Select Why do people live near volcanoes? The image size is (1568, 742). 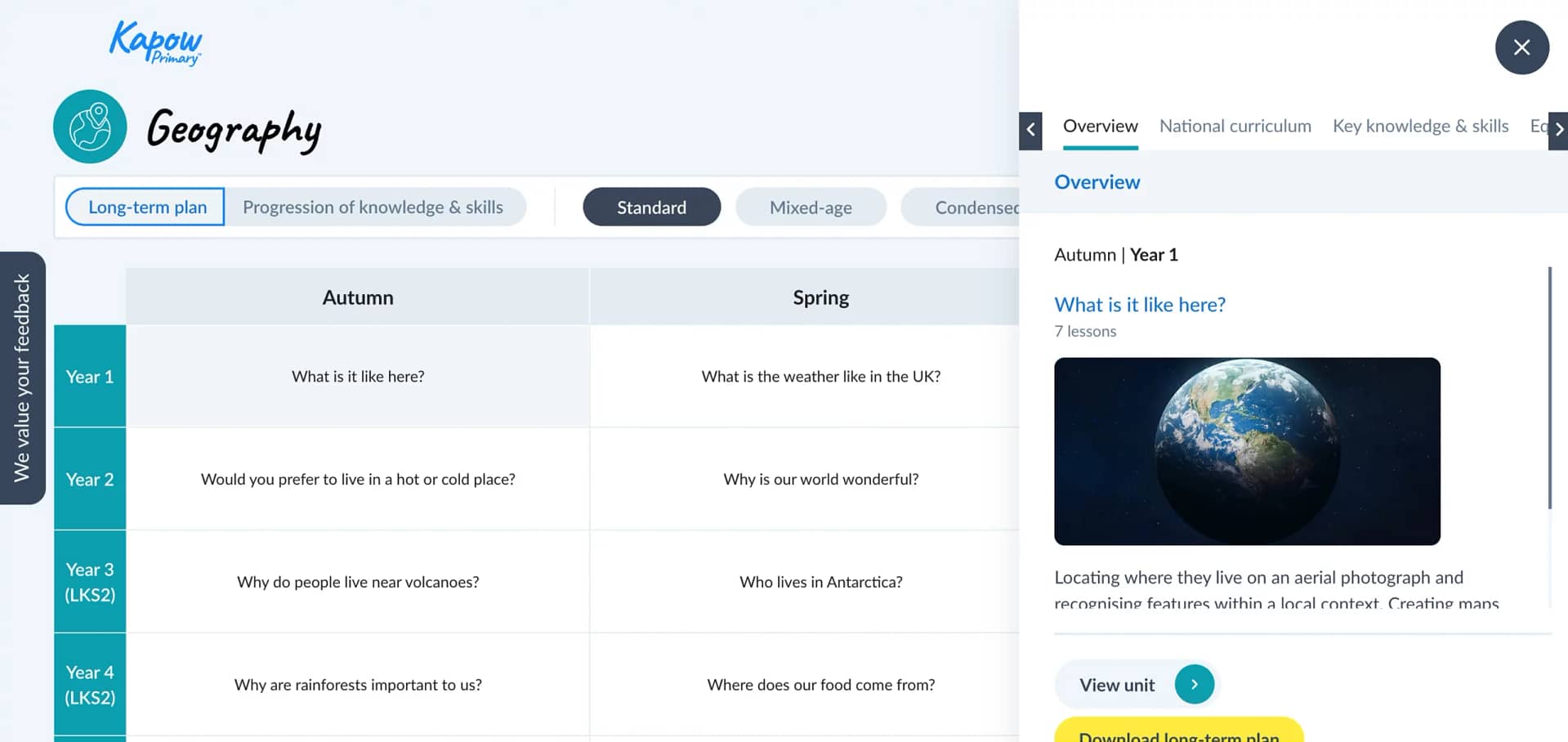tap(358, 582)
